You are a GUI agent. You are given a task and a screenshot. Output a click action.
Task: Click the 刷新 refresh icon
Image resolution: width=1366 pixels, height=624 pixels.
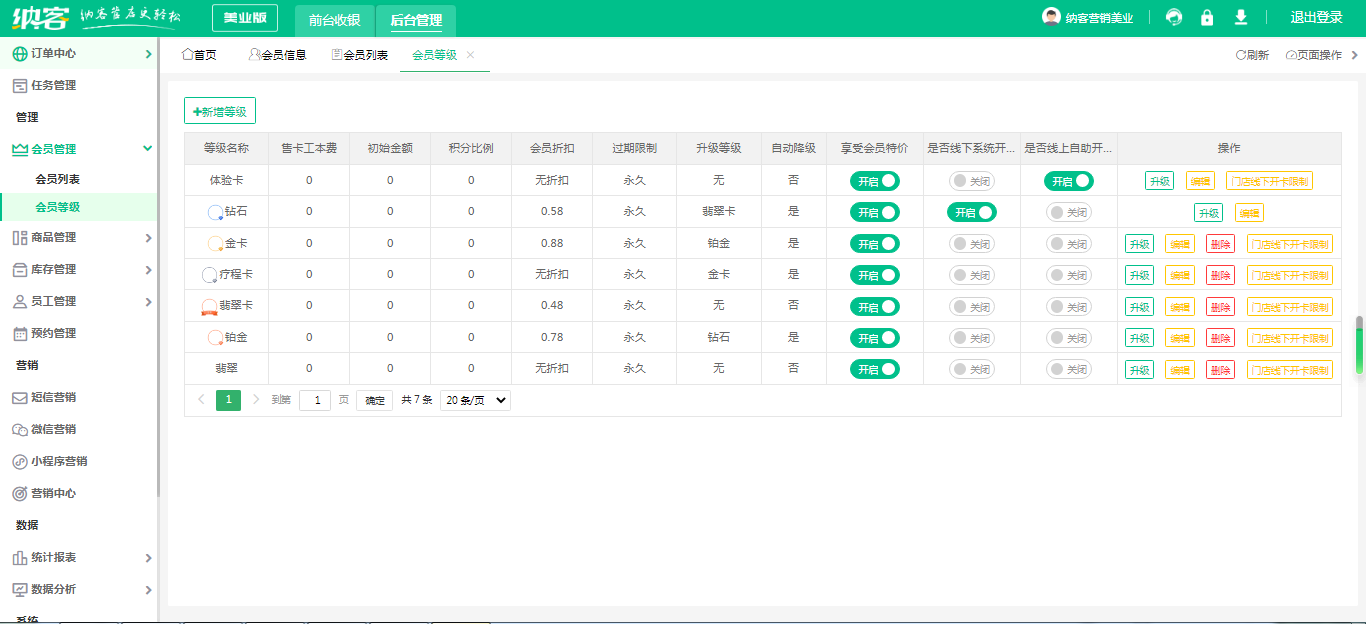tap(1240, 55)
